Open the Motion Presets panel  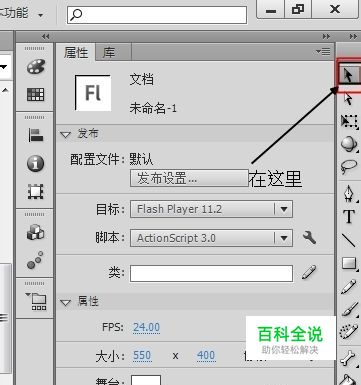[35, 260]
